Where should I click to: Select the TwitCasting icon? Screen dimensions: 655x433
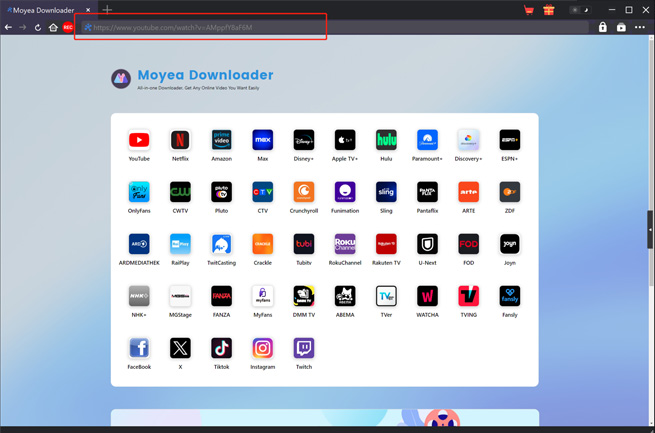coord(221,244)
